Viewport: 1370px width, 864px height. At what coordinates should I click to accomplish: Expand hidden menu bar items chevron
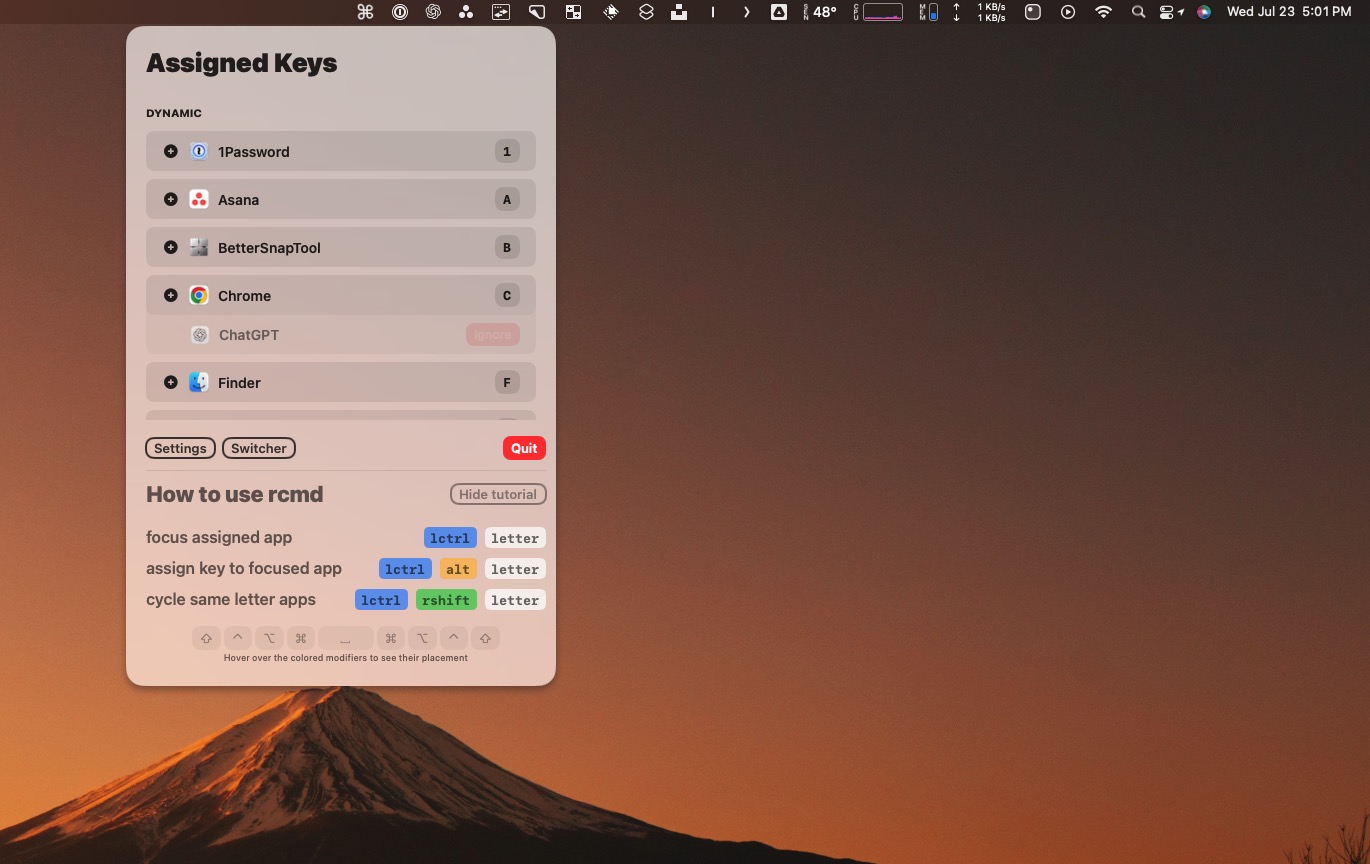[x=746, y=12]
